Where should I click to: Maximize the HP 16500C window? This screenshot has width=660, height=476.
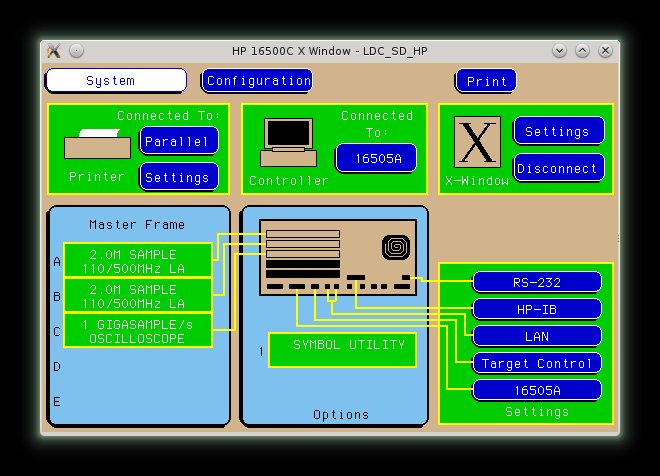click(583, 51)
